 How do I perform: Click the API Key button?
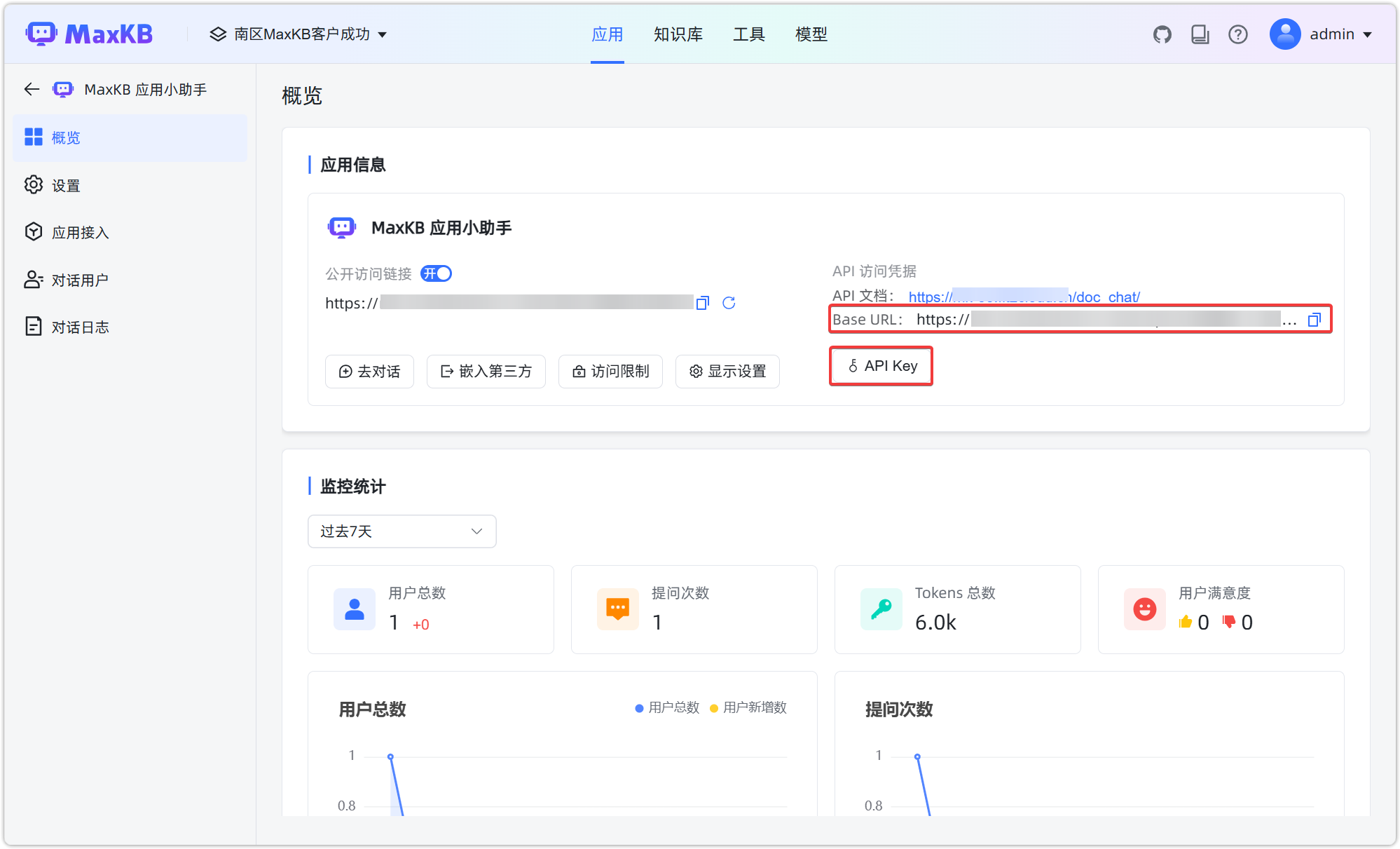[881, 365]
